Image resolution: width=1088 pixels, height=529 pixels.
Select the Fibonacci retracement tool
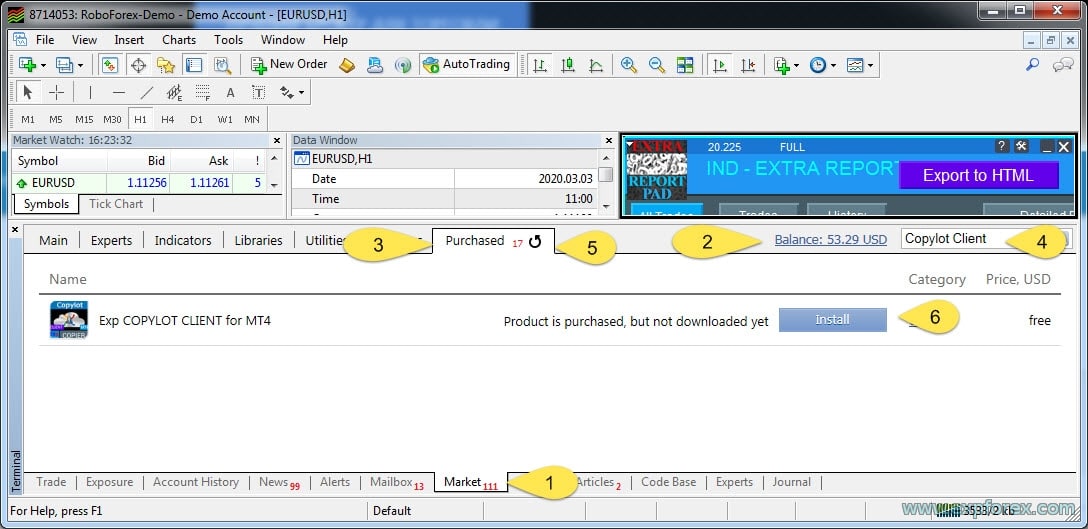[203, 92]
